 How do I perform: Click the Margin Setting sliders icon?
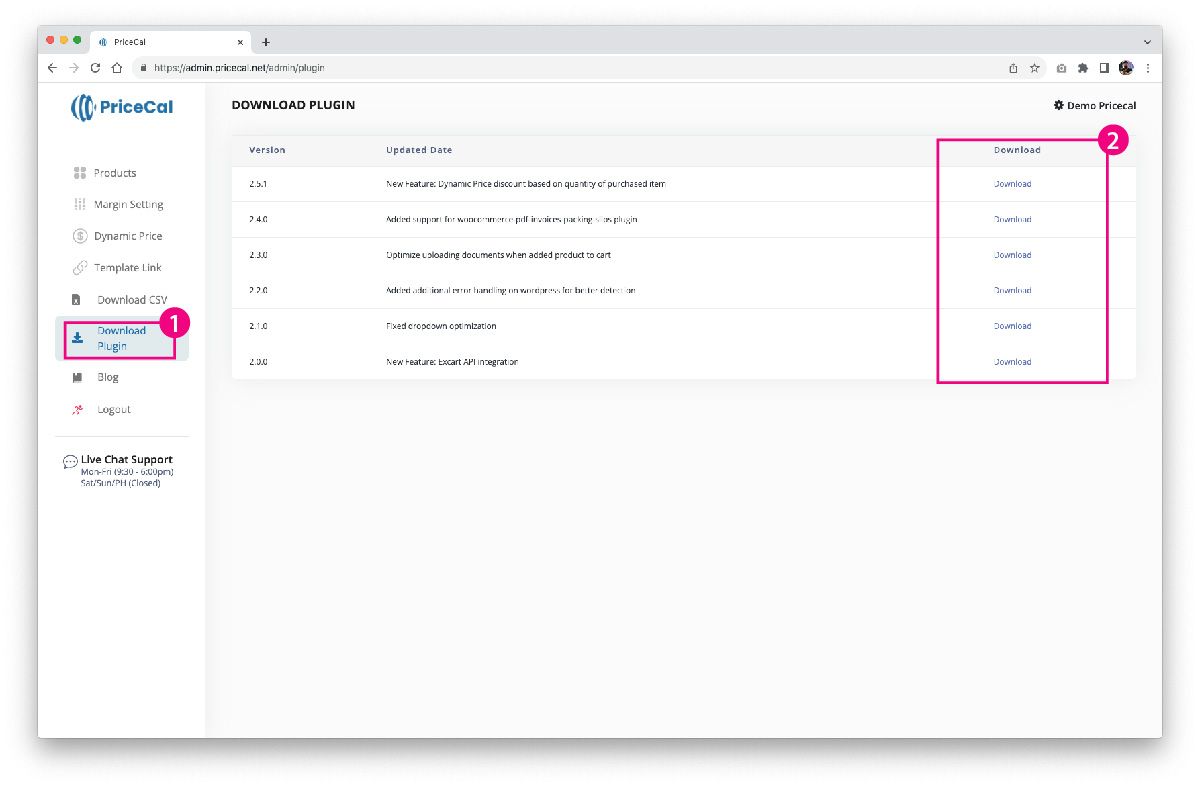click(80, 205)
